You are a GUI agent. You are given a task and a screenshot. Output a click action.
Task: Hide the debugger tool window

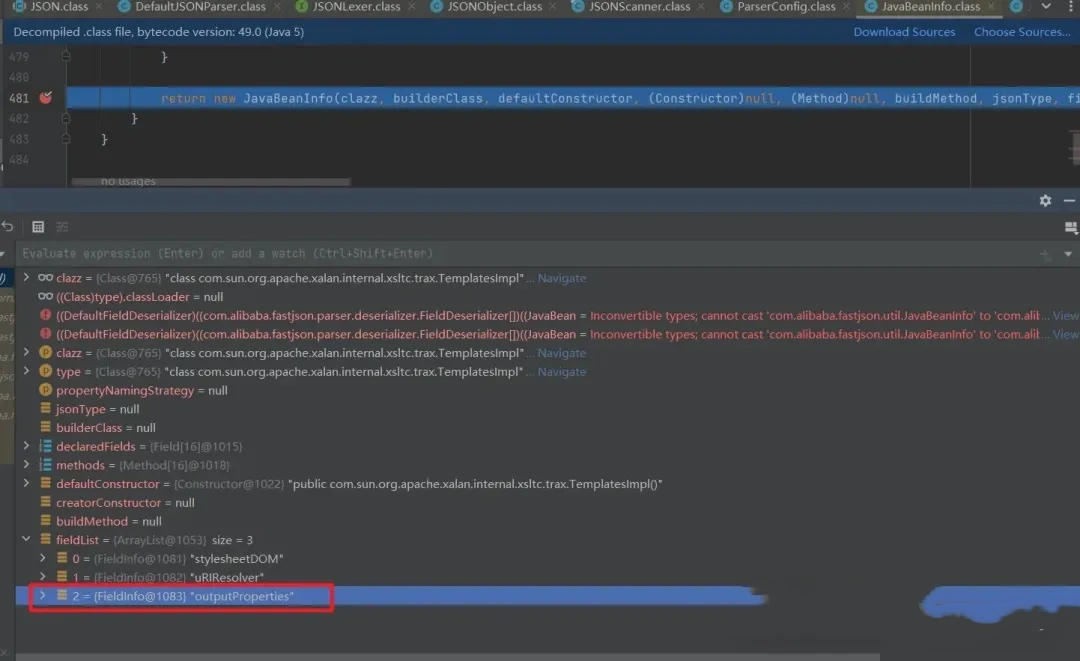click(x=1069, y=200)
